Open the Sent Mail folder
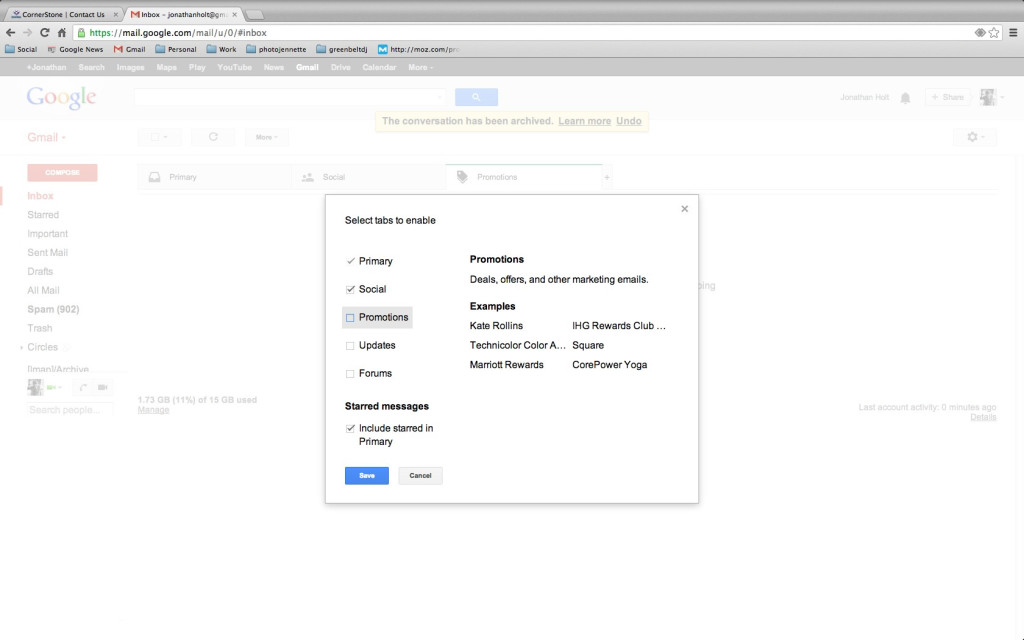This screenshot has height=640, width=1024. [x=48, y=253]
